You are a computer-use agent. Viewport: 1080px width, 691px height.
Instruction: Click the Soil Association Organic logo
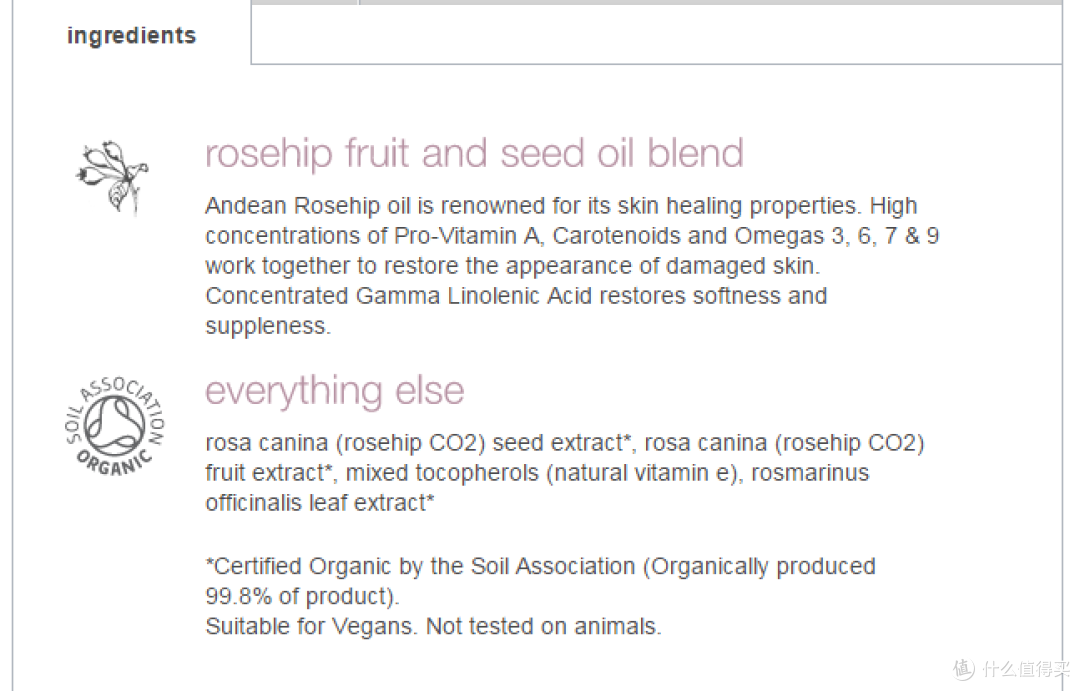click(x=115, y=426)
